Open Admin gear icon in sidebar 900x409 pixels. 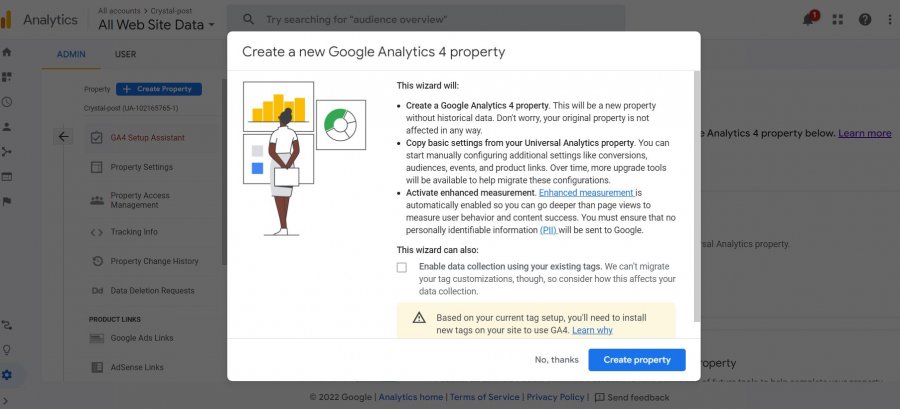[x=7, y=375]
